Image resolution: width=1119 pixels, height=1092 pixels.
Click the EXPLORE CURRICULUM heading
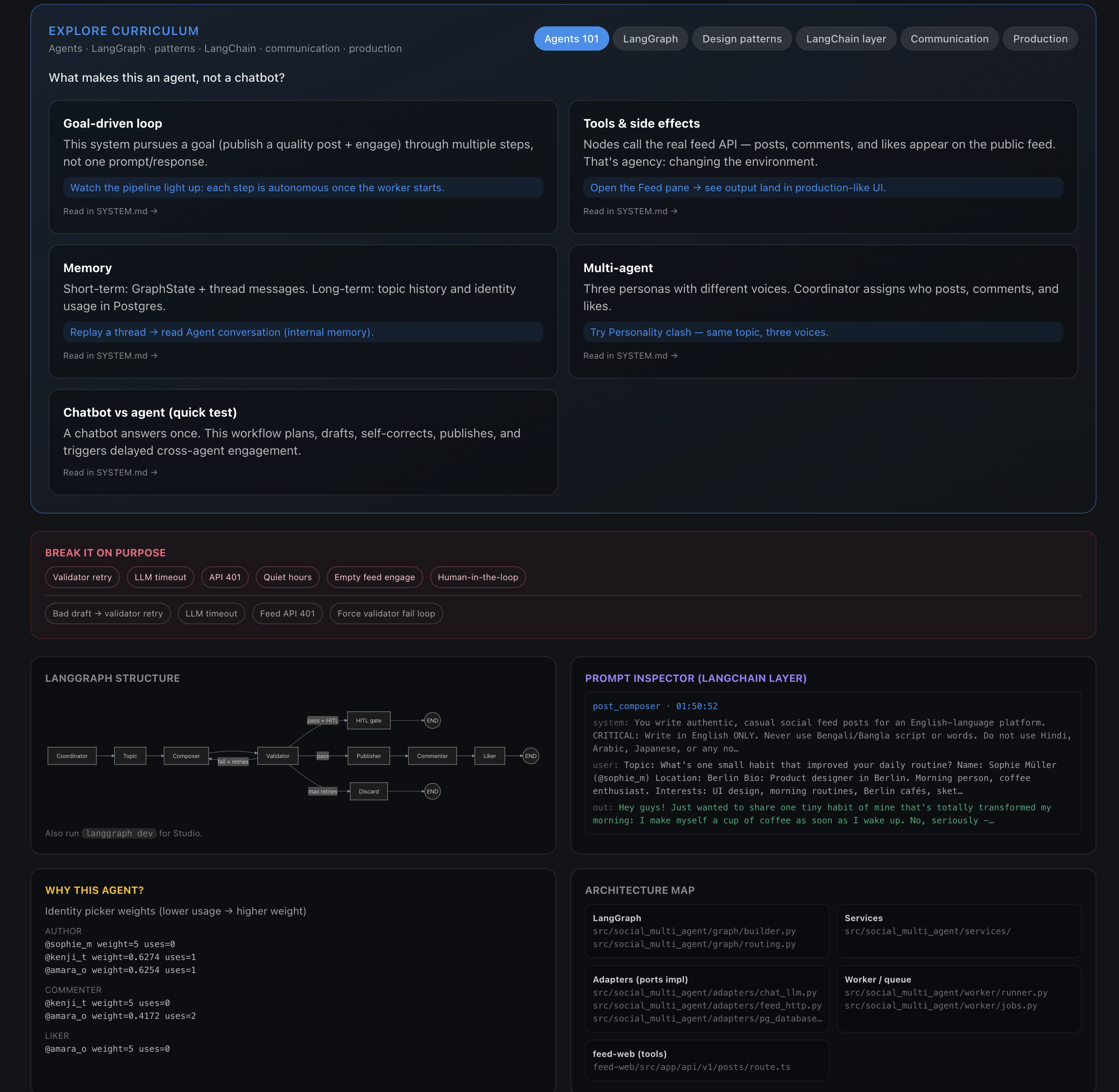click(x=123, y=31)
